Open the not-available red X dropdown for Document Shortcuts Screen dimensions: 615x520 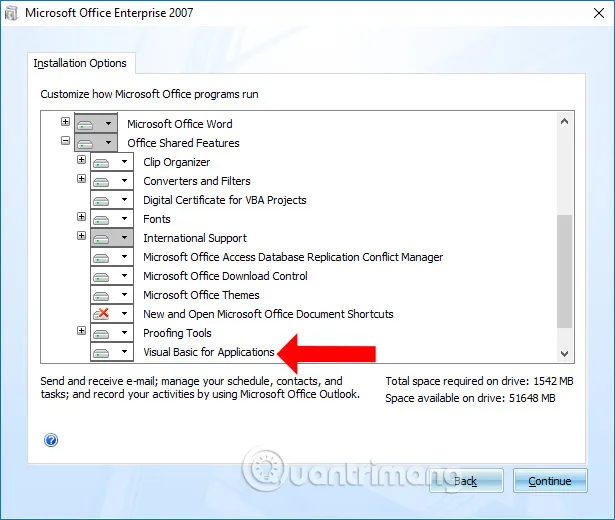112,314
